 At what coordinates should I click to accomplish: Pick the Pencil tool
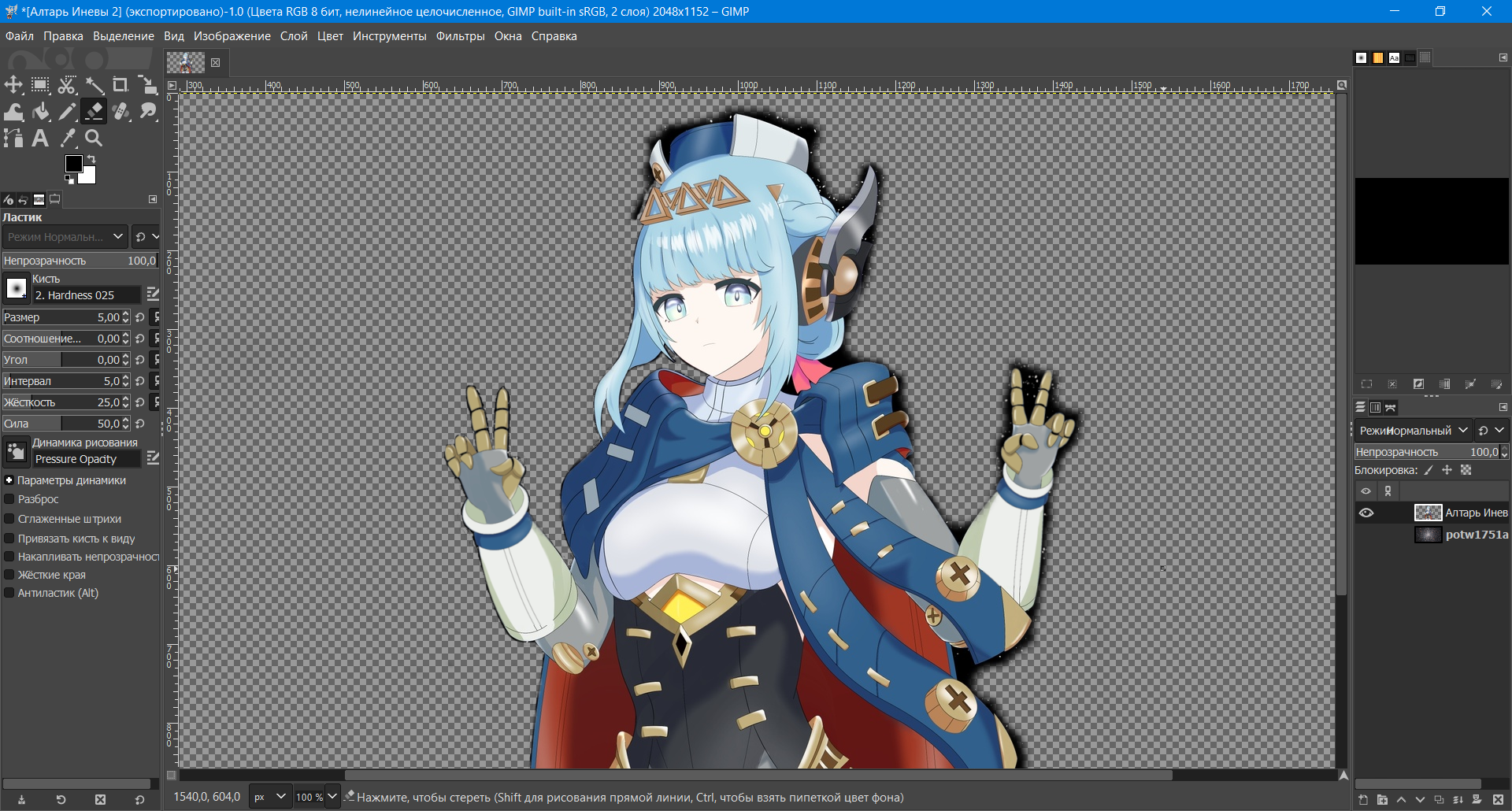click(67, 112)
